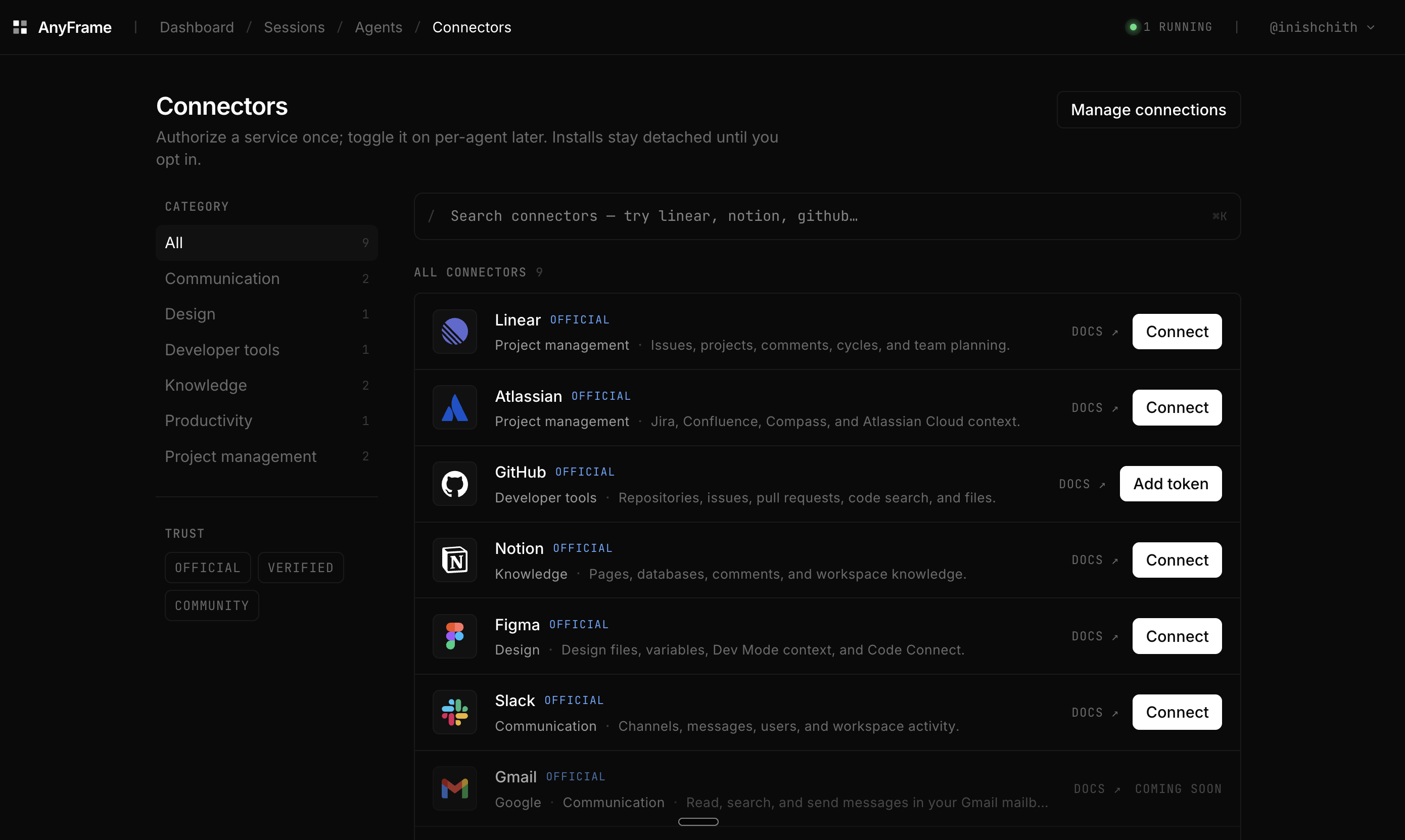Image resolution: width=1405 pixels, height=840 pixels.
Task: Open GitHub docs link
Action: coord(1082,484)
